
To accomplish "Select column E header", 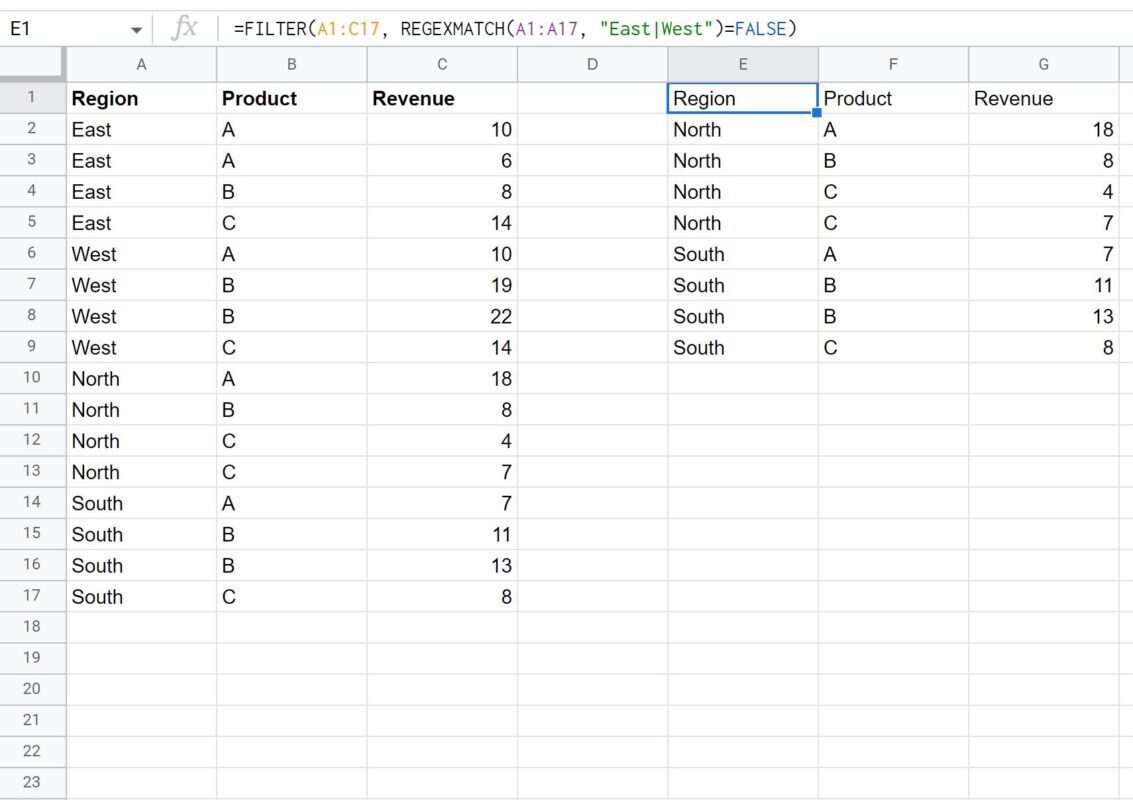I will 743,64.
